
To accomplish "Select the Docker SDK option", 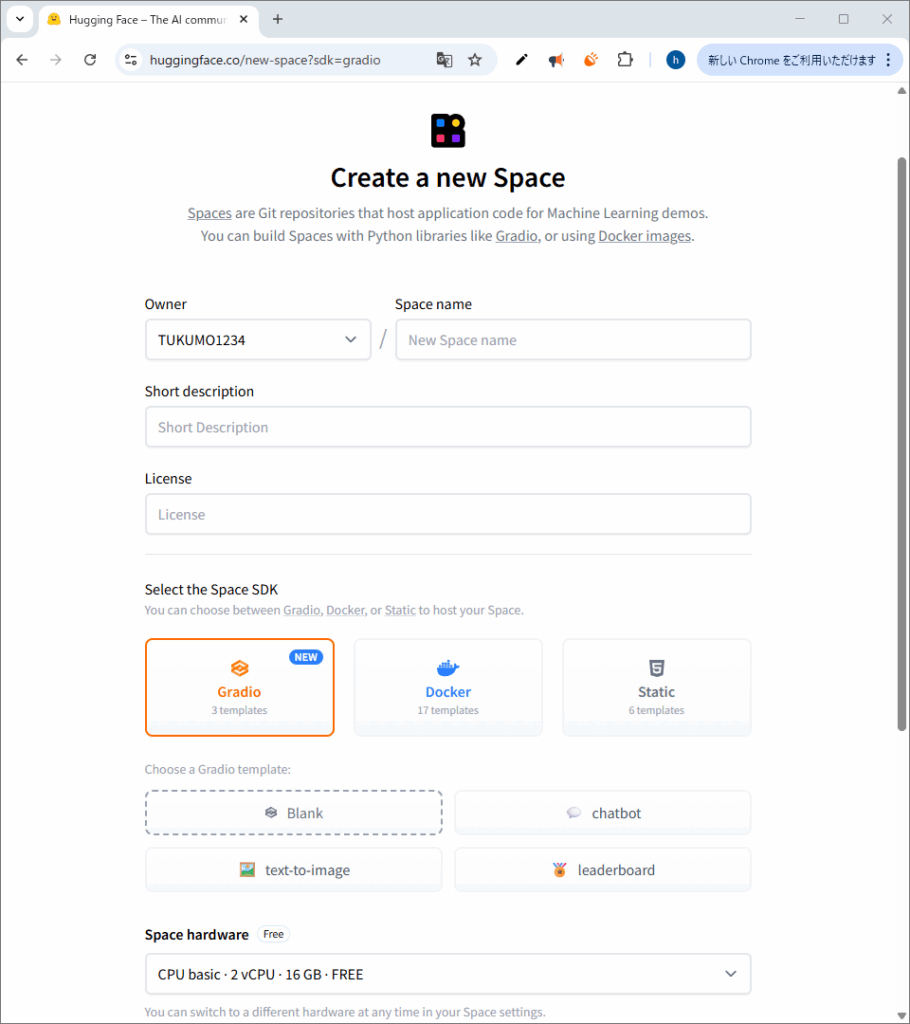I will pos(448,687).
